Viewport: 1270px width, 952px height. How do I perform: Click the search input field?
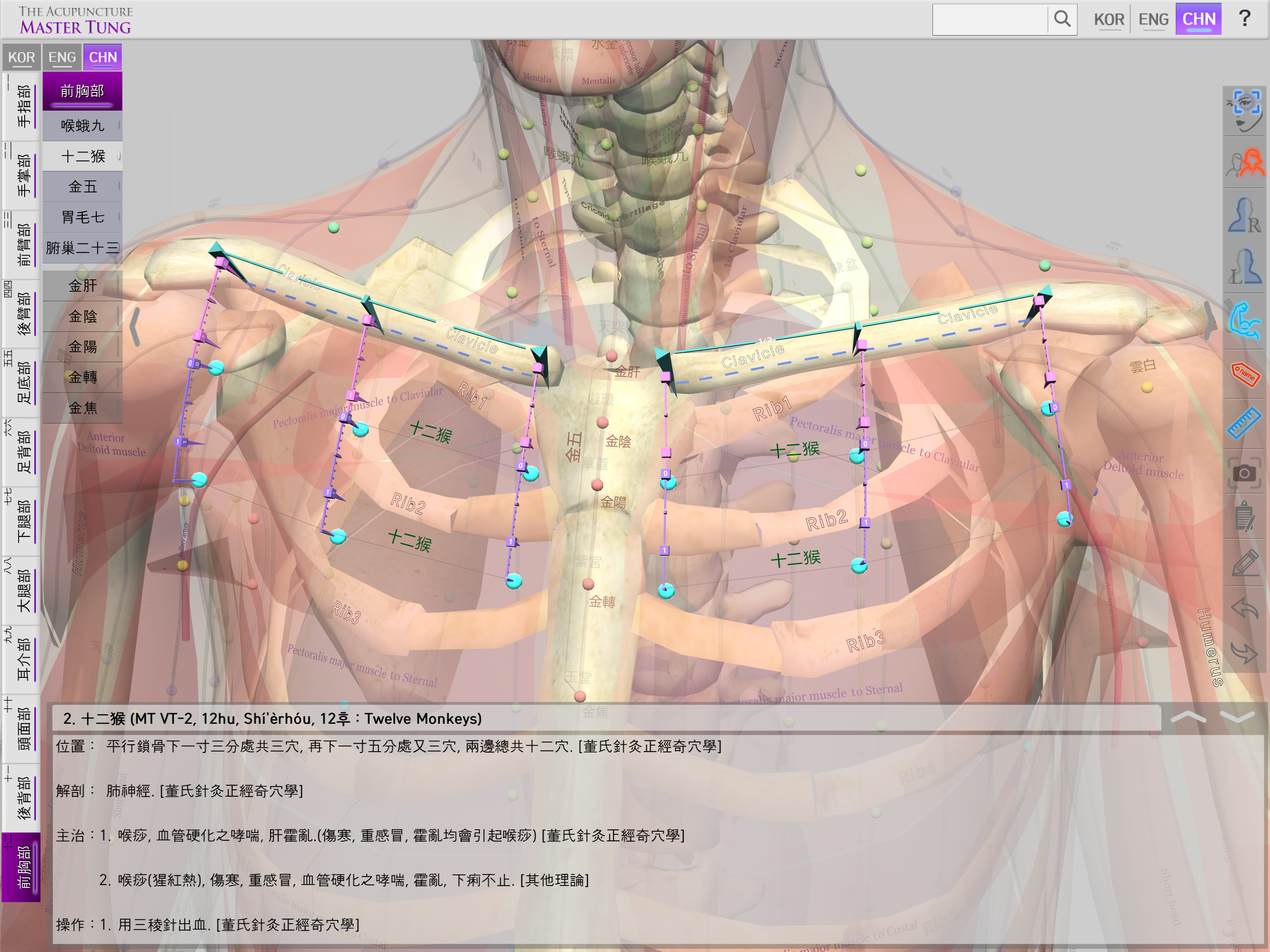(990, 20)
